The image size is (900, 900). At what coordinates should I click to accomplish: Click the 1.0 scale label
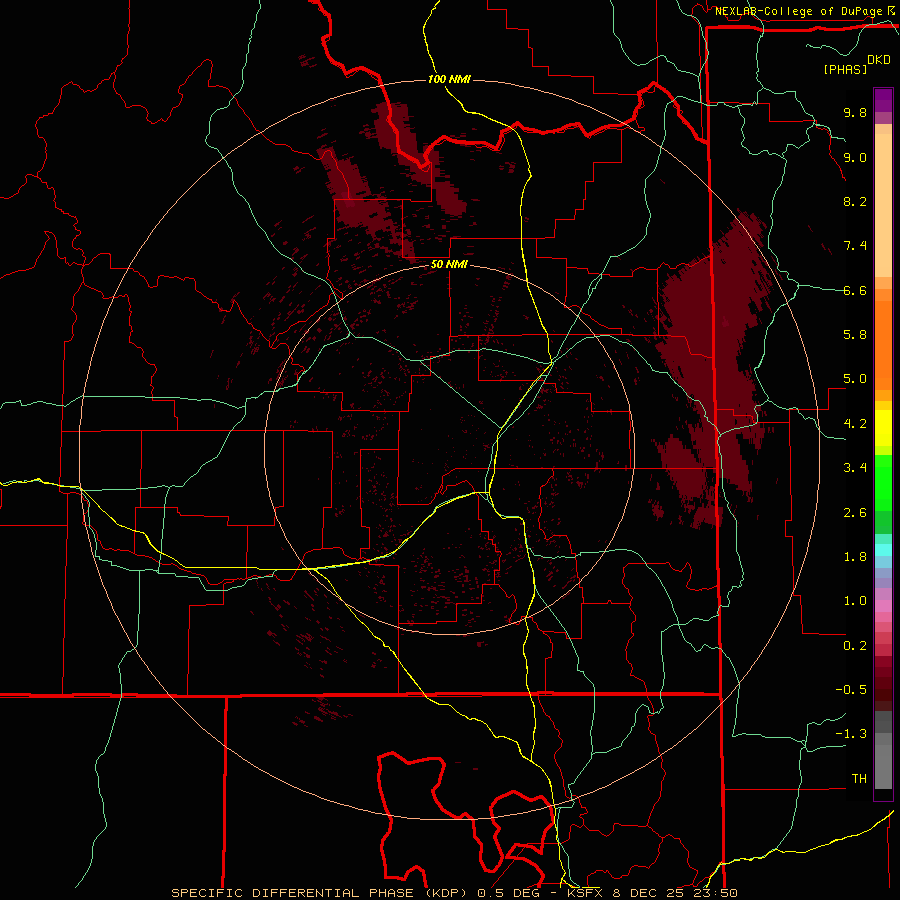[x=855, y=601]
